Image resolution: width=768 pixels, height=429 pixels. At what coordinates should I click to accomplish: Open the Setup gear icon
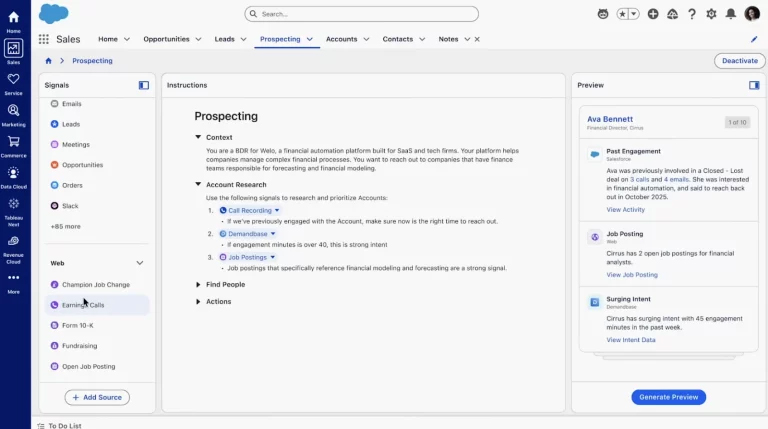[711, 14]
